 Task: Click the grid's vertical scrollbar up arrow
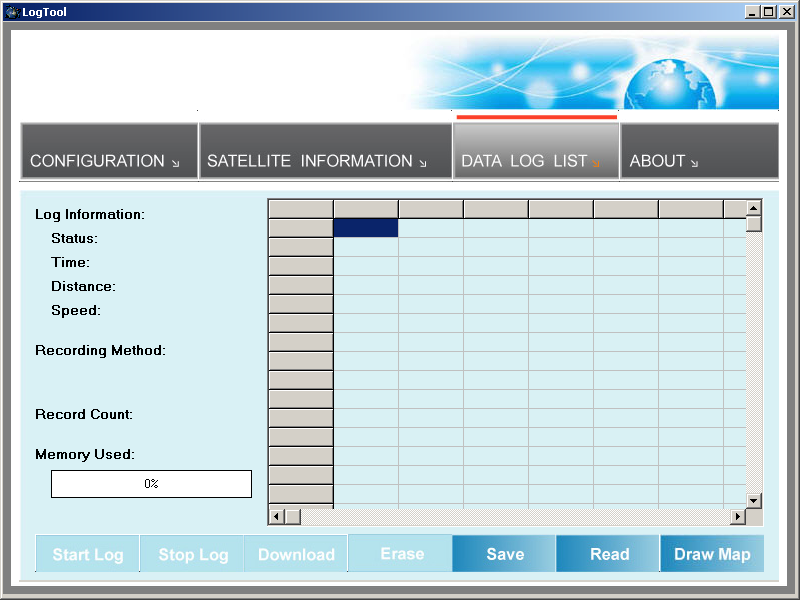(x=754, y=208)
